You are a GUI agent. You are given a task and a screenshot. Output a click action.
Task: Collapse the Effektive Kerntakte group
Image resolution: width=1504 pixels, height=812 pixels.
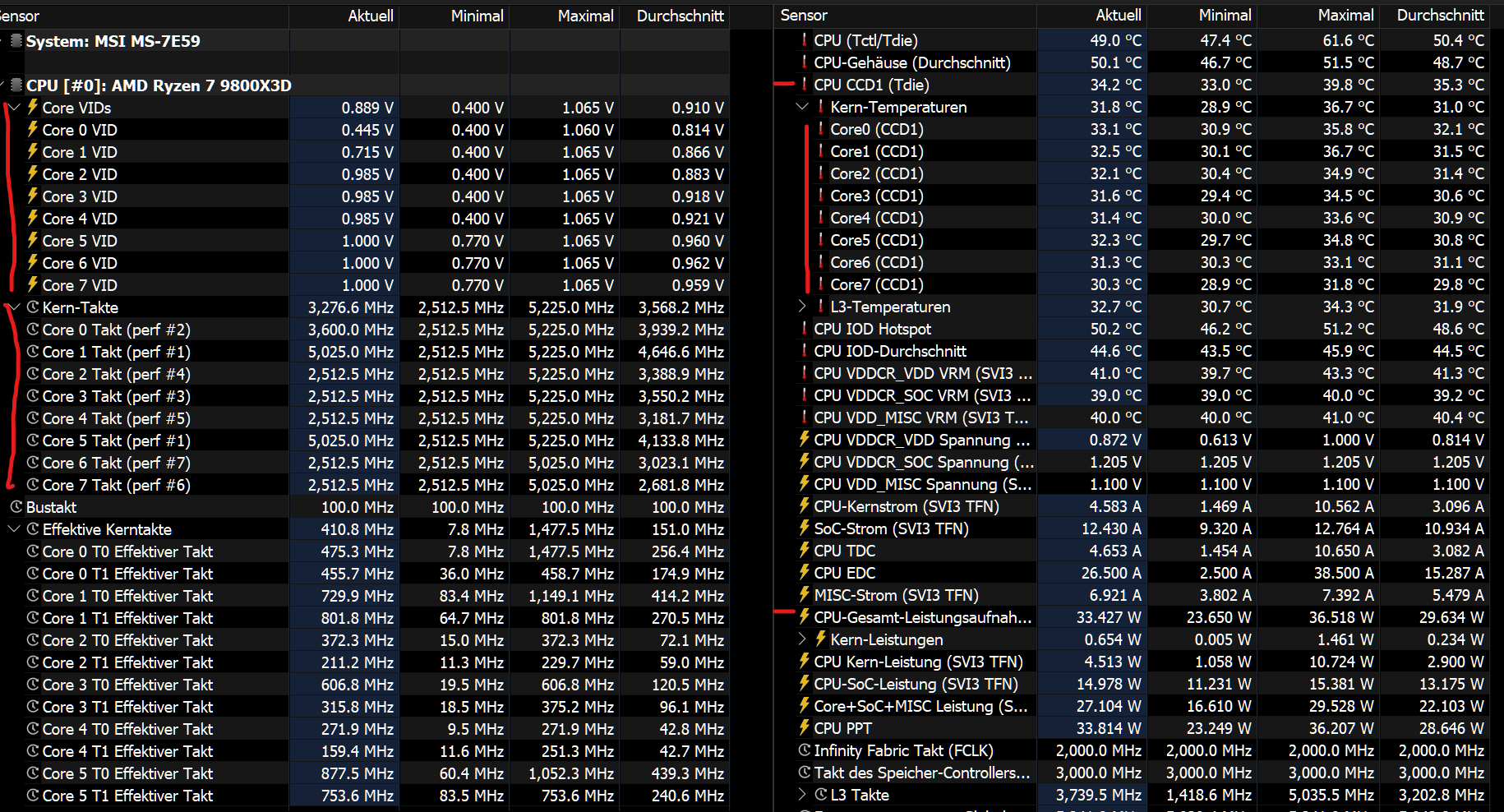(x=15, y=529)
